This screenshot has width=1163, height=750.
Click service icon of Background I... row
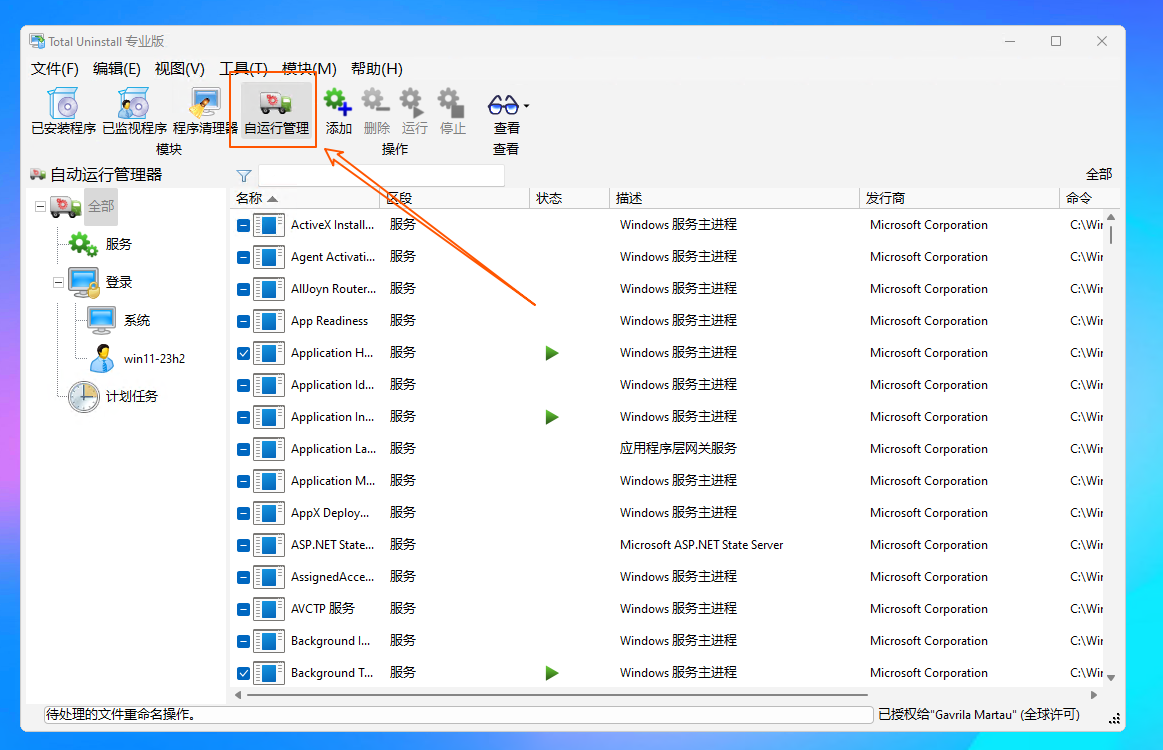268,641
